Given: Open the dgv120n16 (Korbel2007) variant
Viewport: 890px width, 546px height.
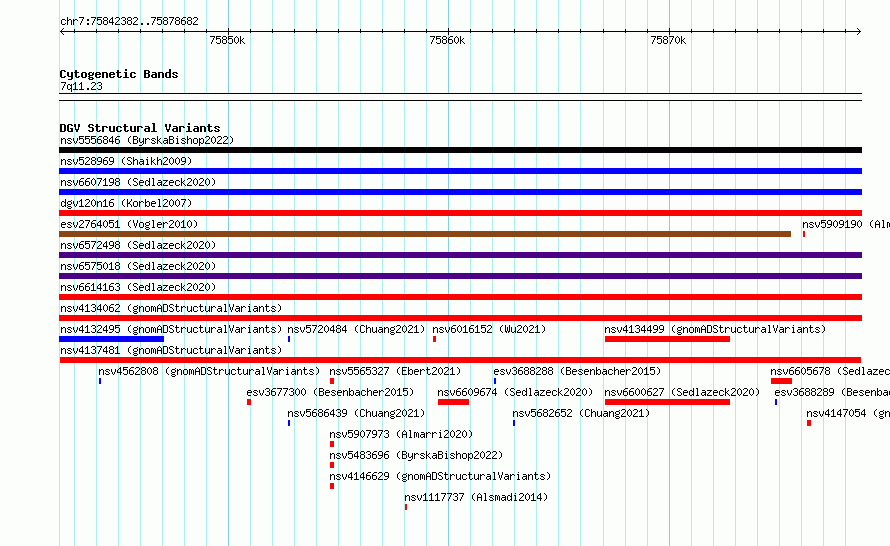Looking at the screenshot, I should tap(460, 213).
